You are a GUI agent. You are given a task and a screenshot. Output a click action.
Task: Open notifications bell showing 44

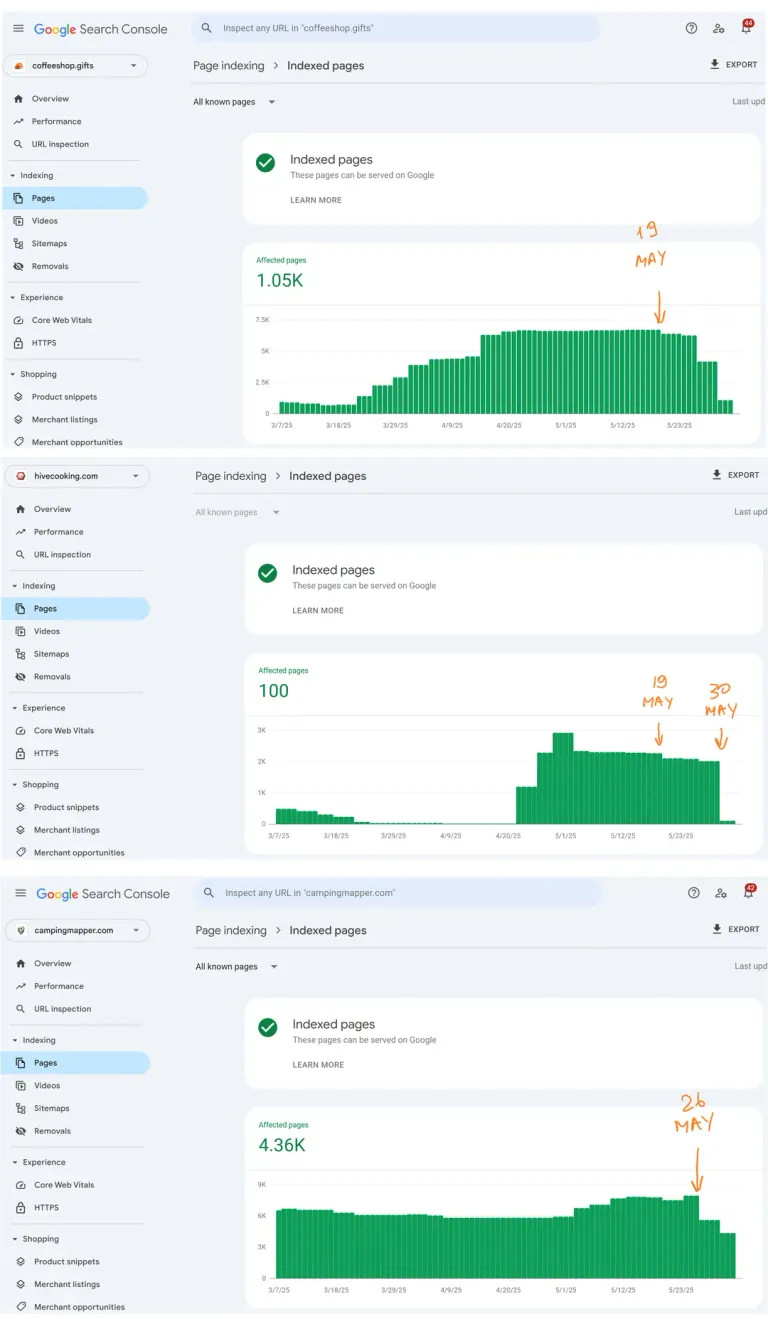point(746,28)
